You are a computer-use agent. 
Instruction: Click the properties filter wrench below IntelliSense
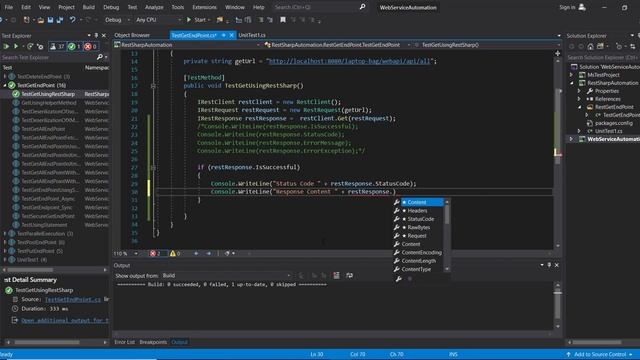pyautogui.click(x=399, y=279)
